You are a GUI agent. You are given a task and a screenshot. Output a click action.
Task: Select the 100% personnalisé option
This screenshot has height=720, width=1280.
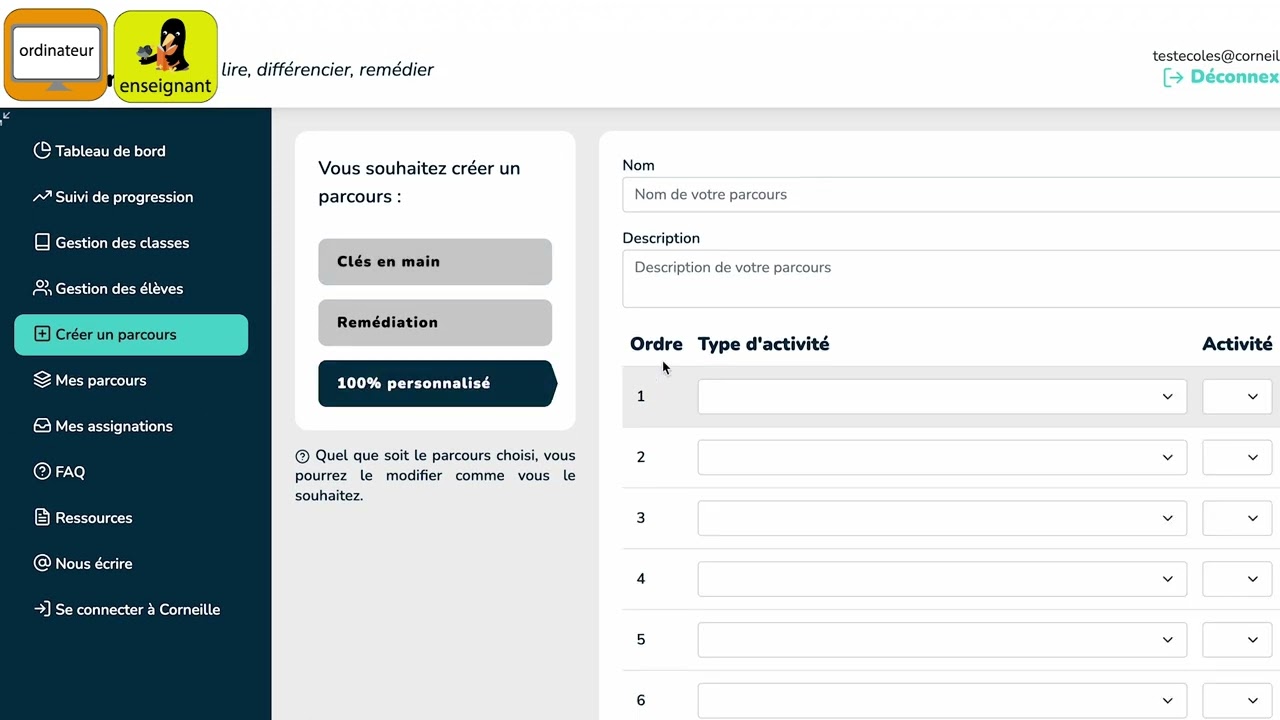437,384
